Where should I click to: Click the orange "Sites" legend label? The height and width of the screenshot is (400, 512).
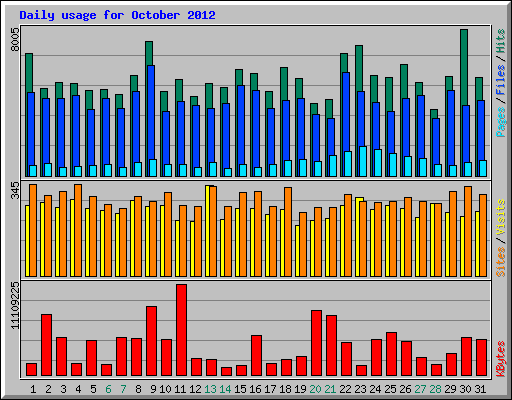pos(501,262)
